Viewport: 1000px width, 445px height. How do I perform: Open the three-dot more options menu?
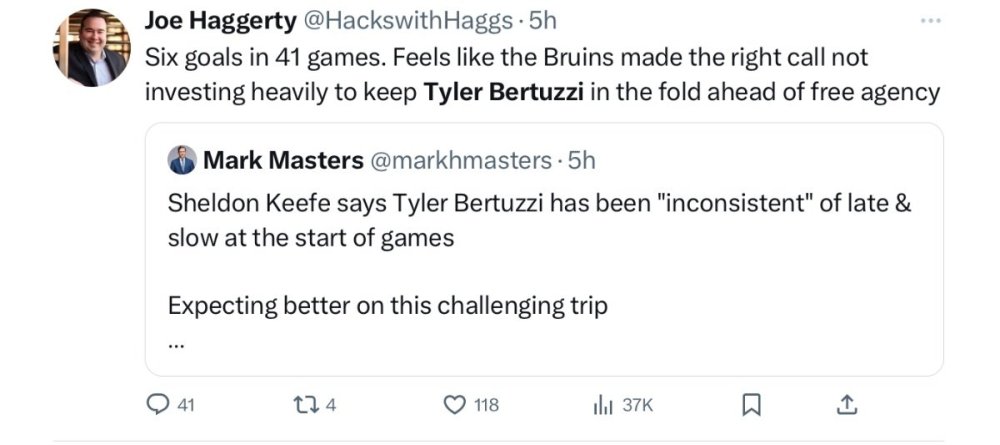tap(929, 21)
